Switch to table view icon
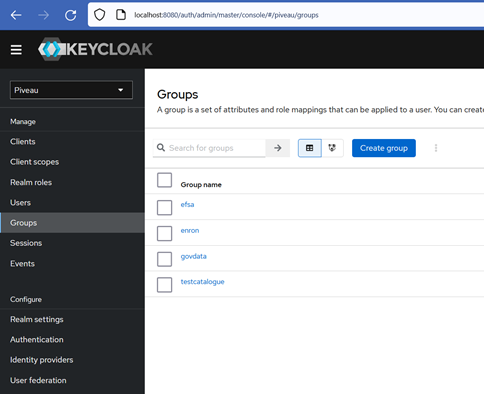 point(310,148)
